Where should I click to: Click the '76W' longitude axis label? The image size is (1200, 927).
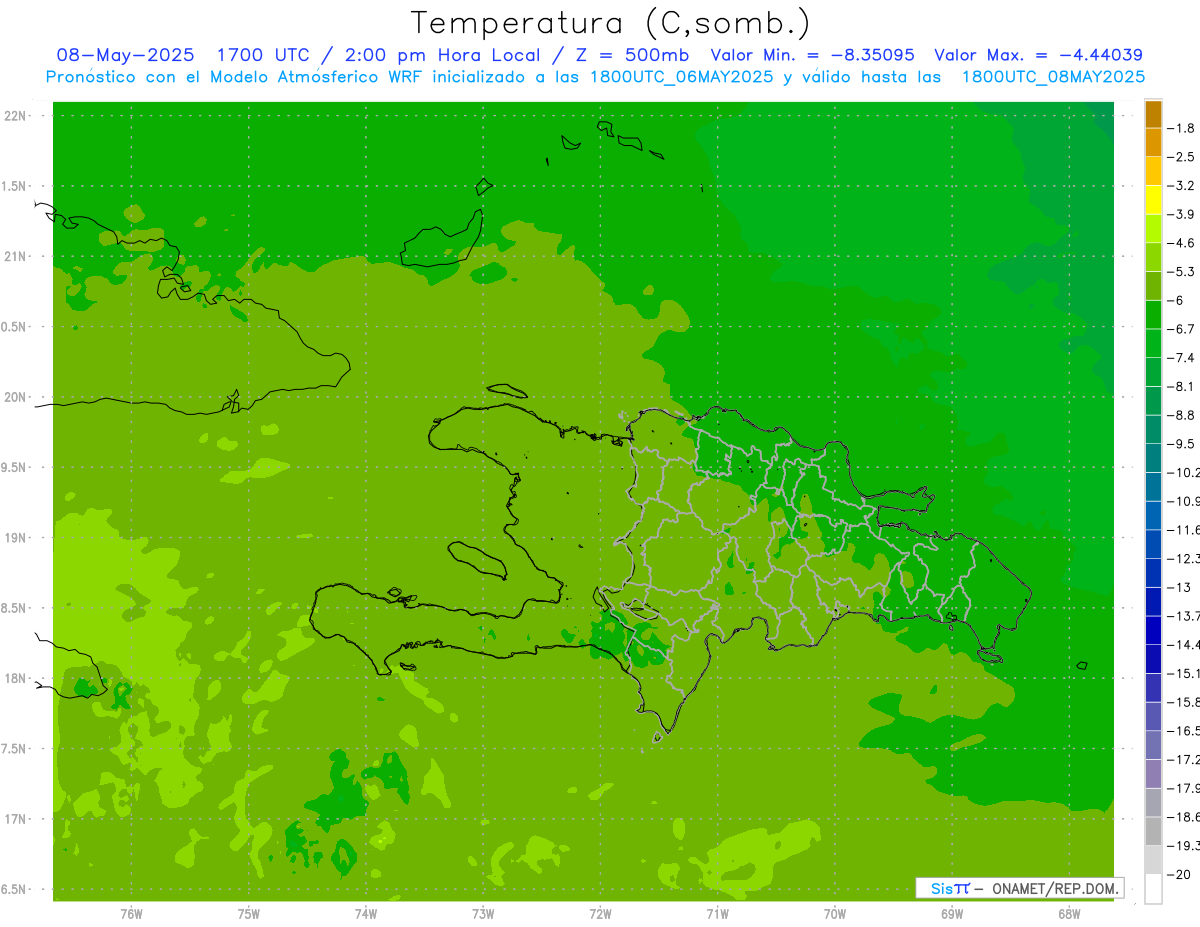pos(131,913)
